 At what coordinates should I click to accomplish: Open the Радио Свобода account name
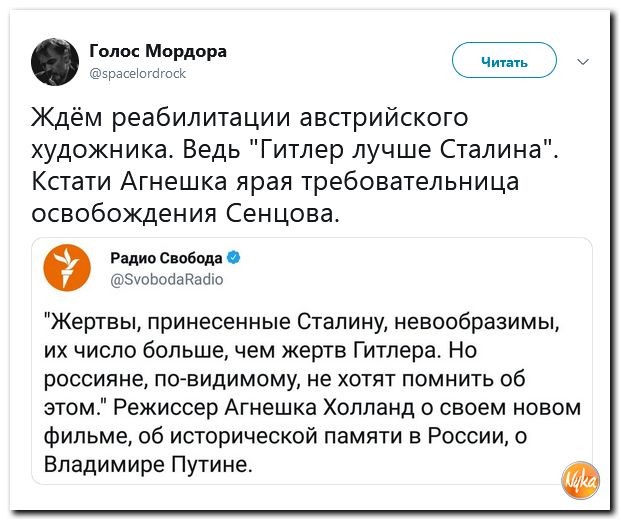(x=168, y=259)
